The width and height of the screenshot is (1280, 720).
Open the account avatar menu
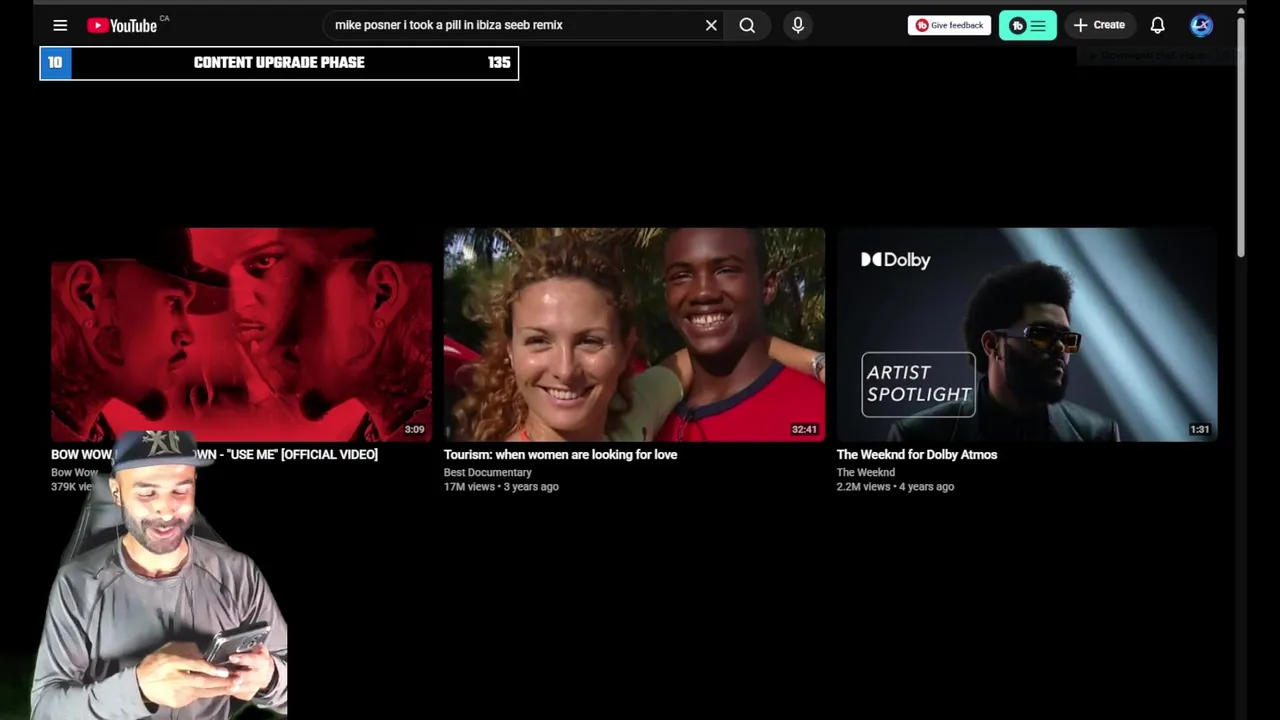point(1201,25)
